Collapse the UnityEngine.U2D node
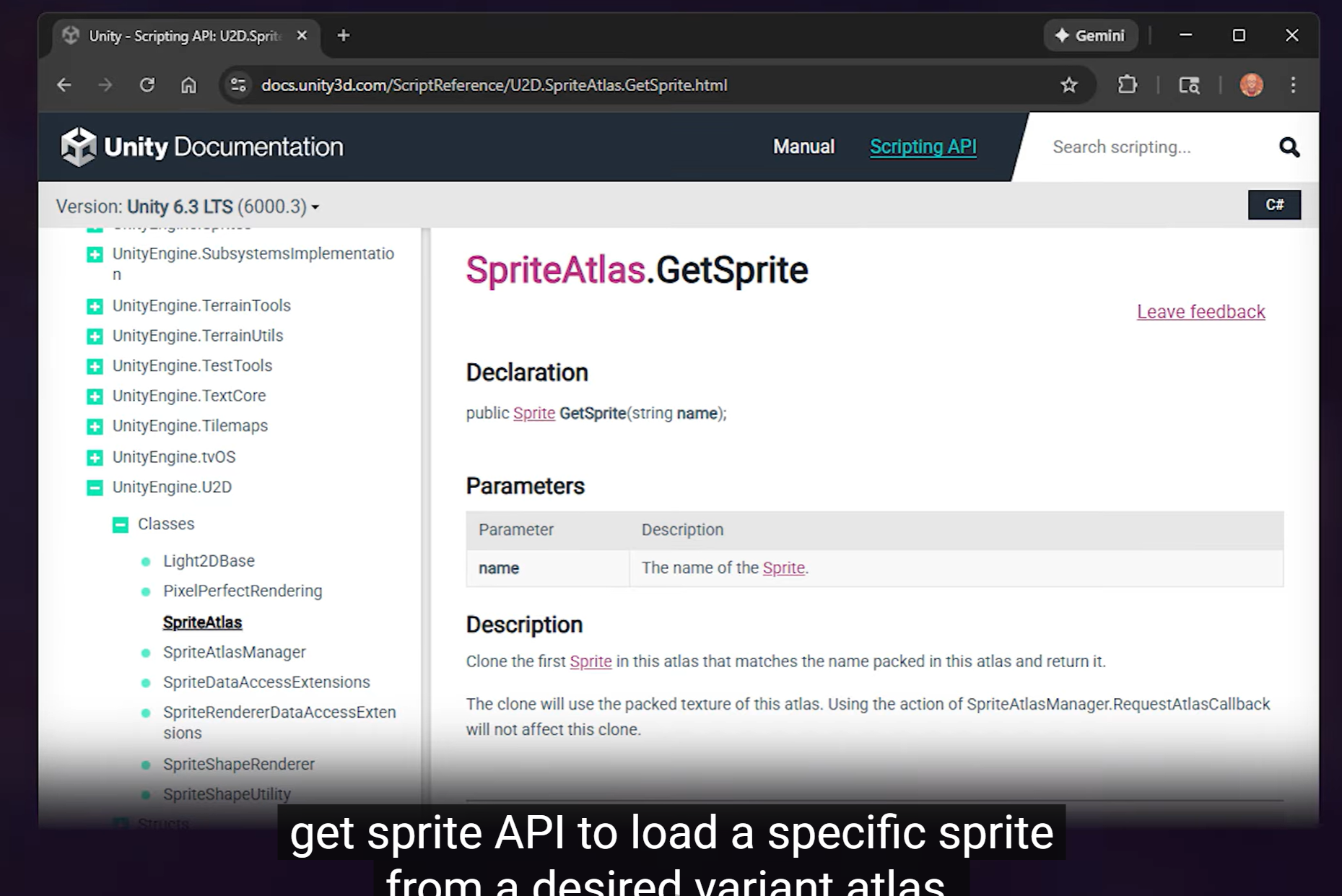This screenshot has width=1342, height=896. point(95,488)
